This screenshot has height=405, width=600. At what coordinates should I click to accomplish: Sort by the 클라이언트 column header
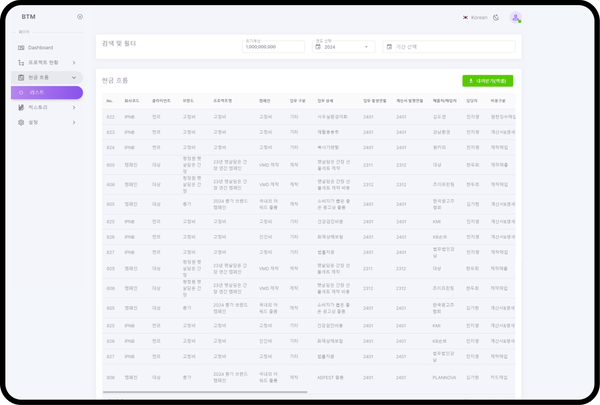(x=161, y=101)
